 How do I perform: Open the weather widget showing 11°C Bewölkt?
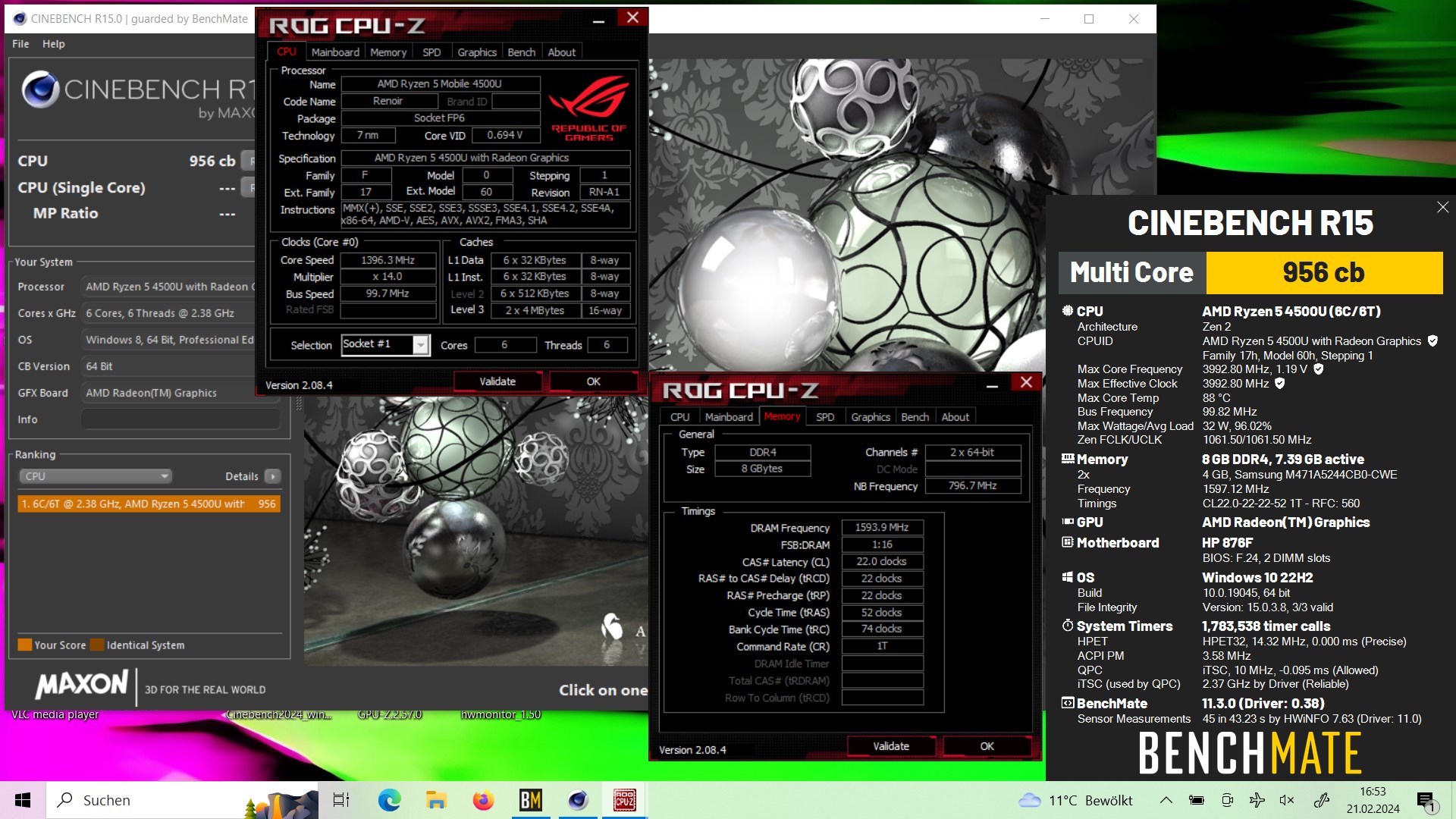tap(1075, 800)
